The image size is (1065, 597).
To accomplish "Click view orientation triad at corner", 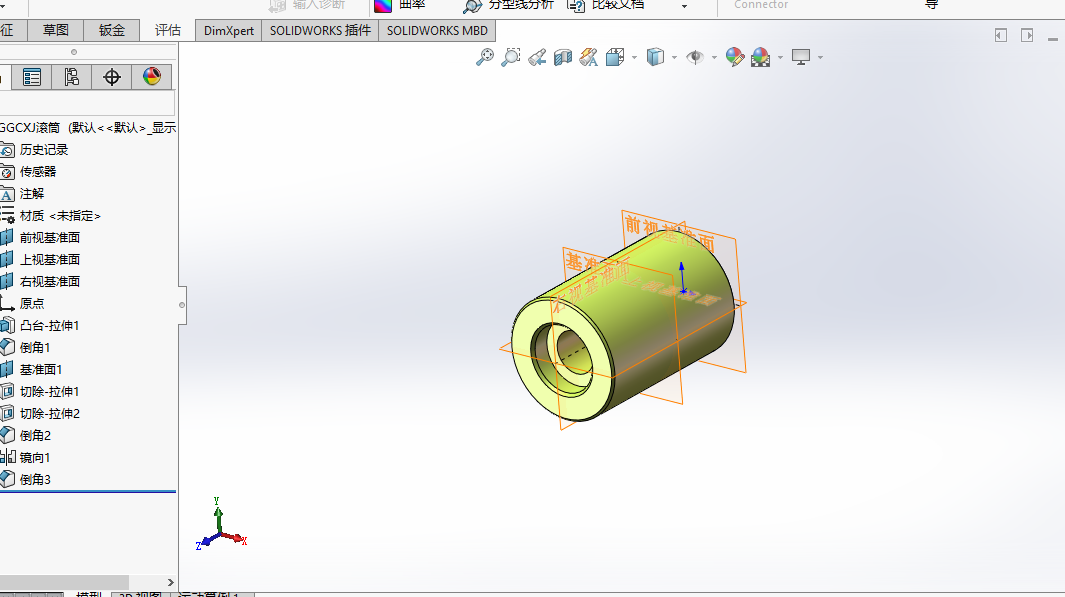I will pyautogui.click(x=221, y=524).
